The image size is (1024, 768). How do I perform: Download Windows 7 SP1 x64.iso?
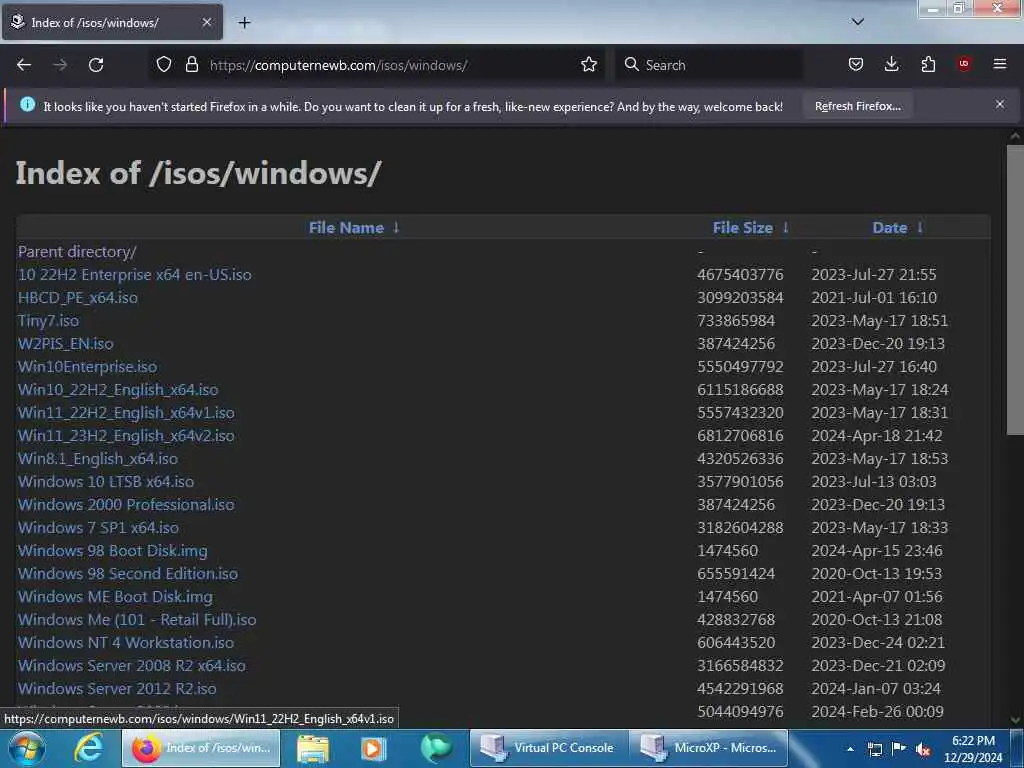[98, 528]
